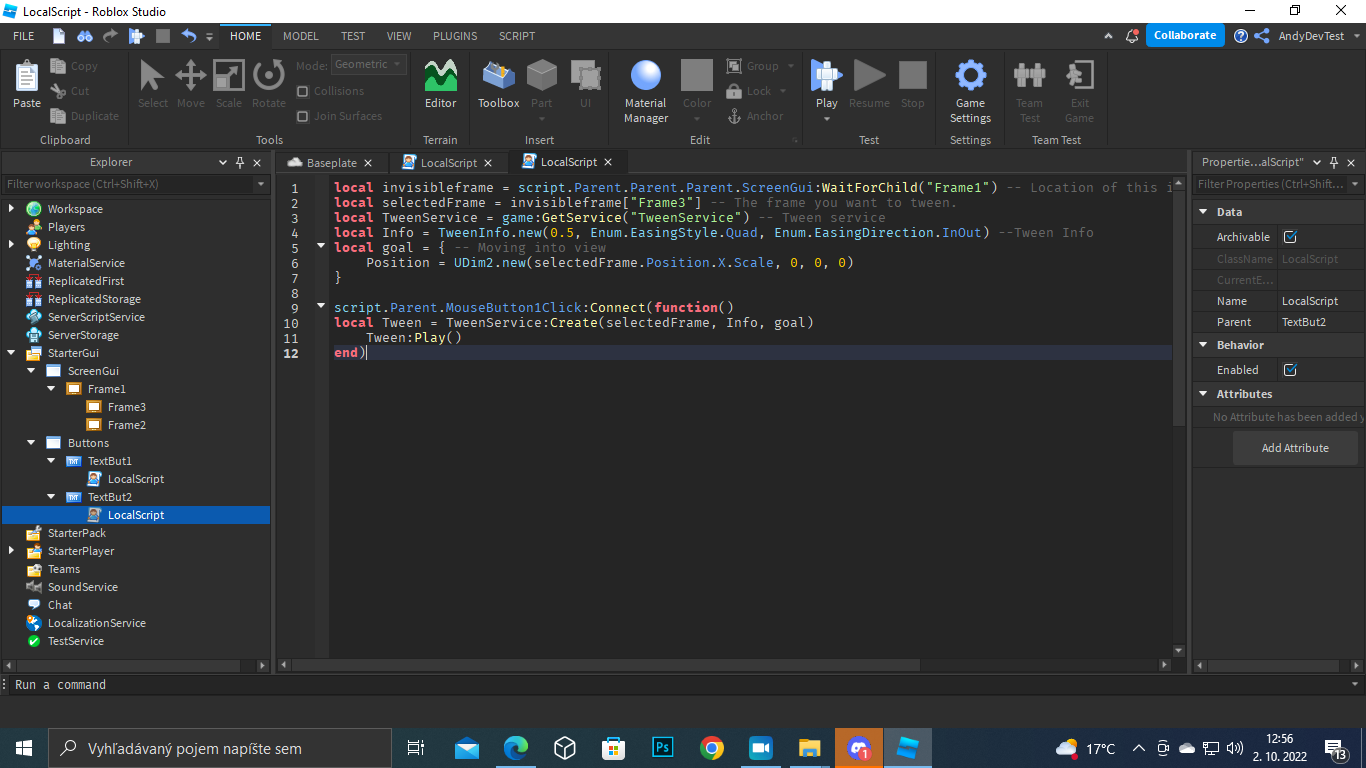Open Game Settings
The height and width of the screenshot is (768, 1366).
pyautogui.click(x=970, y=92)
